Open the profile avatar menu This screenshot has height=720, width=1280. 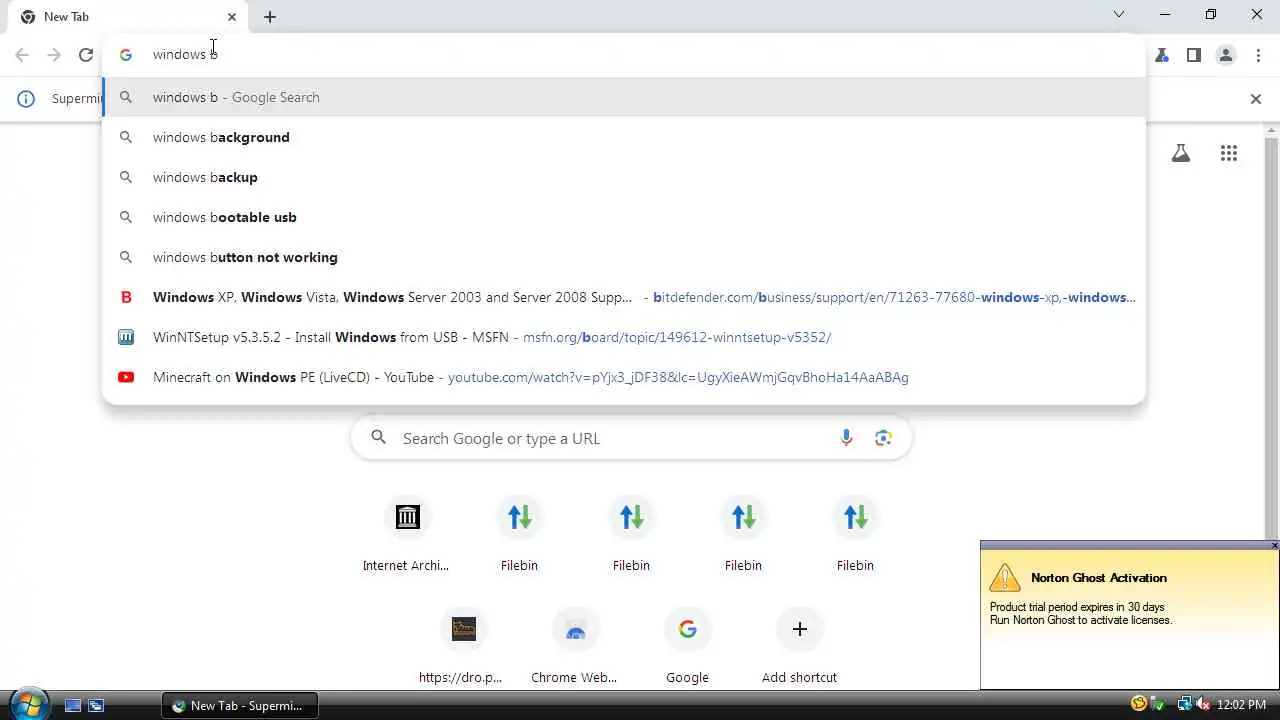point(1225,55)
